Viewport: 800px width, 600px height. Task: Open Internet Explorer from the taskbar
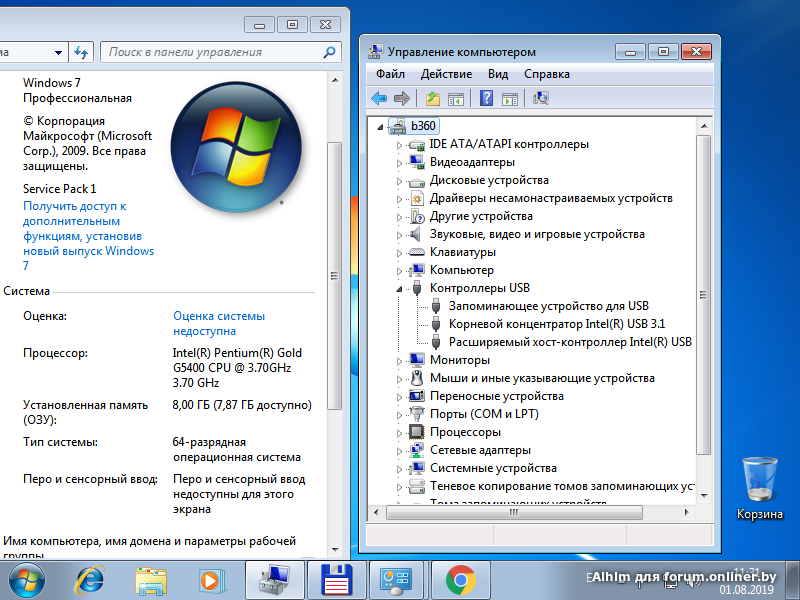click(92, 579)
